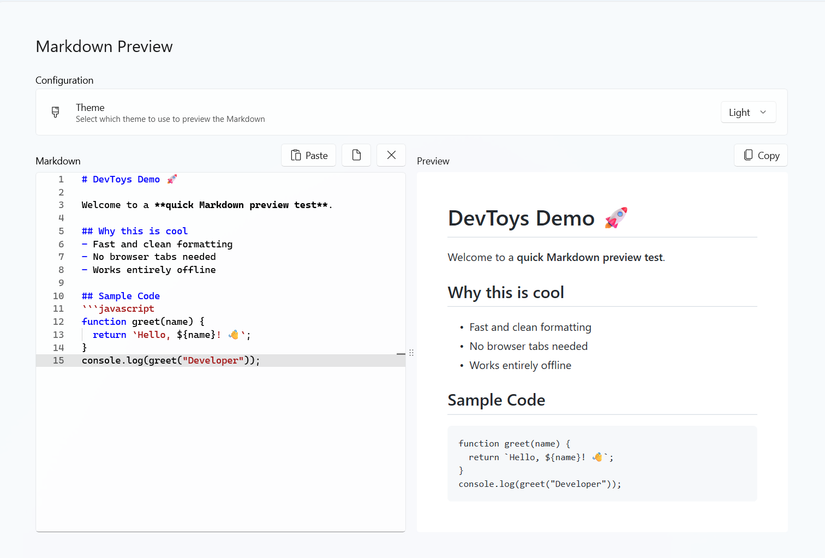Click the "Theme" setting title

pos(90,107)
